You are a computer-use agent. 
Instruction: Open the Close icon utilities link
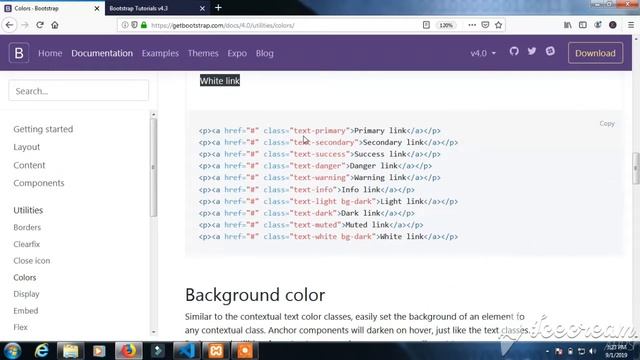pos(32,260)
